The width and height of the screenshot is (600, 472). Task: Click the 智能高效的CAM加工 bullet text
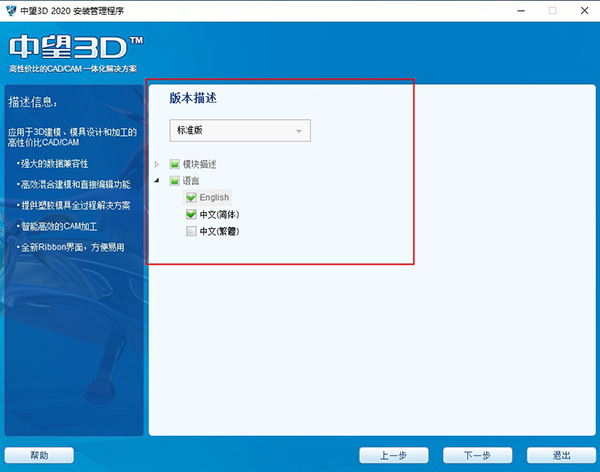[57, 227]
